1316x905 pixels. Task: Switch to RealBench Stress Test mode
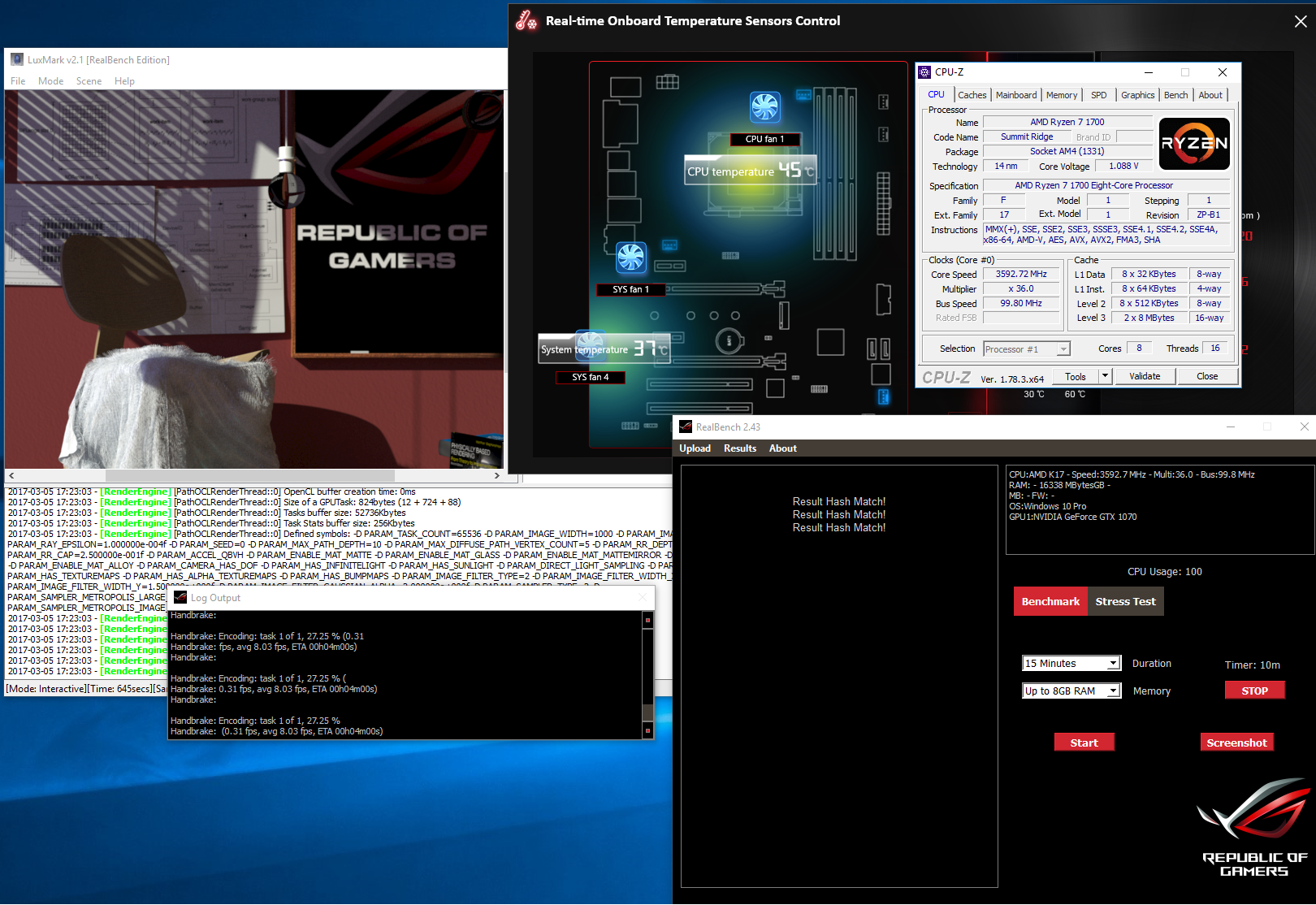click(x=1125, y=601)
